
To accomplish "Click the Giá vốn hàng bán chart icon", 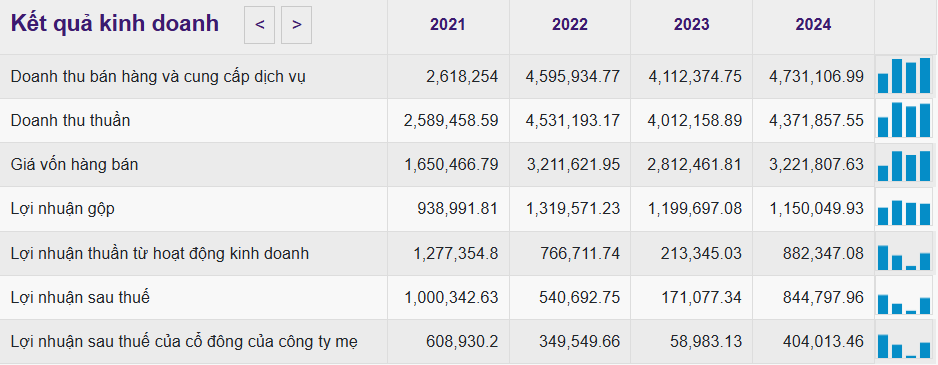I will [904, 165].
